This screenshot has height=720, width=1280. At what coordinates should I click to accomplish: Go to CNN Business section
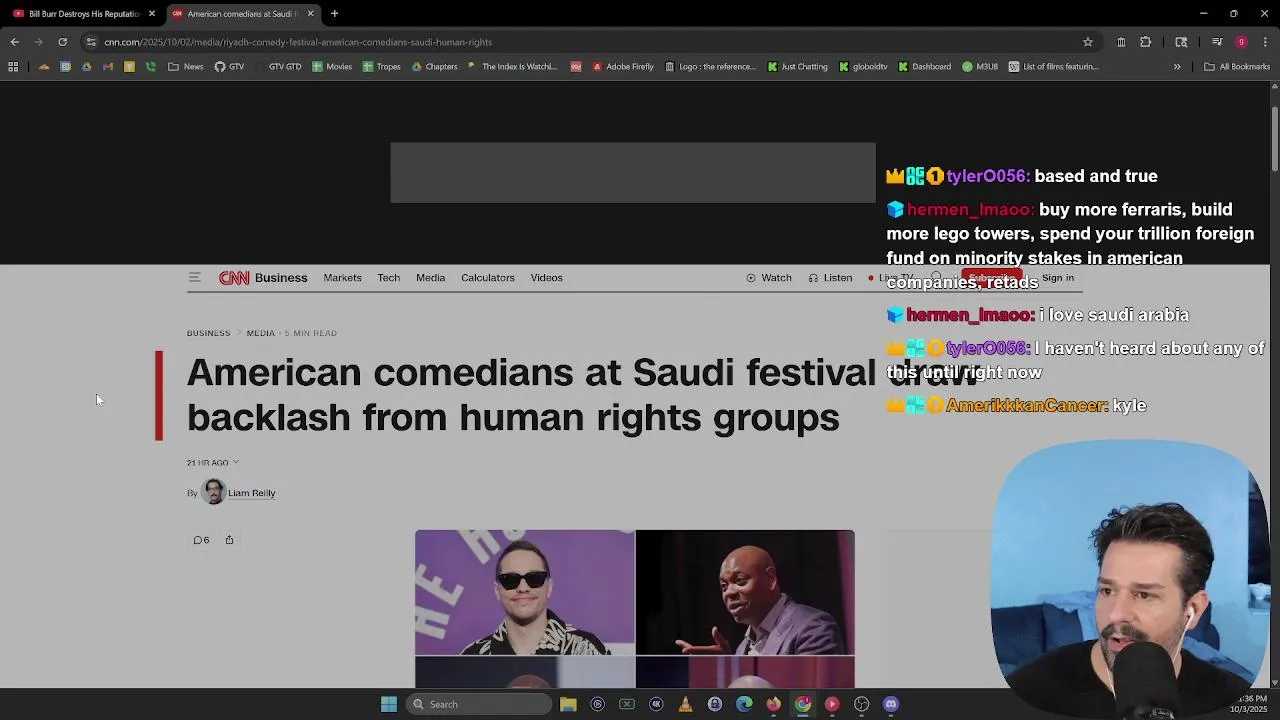pos(281,278)
